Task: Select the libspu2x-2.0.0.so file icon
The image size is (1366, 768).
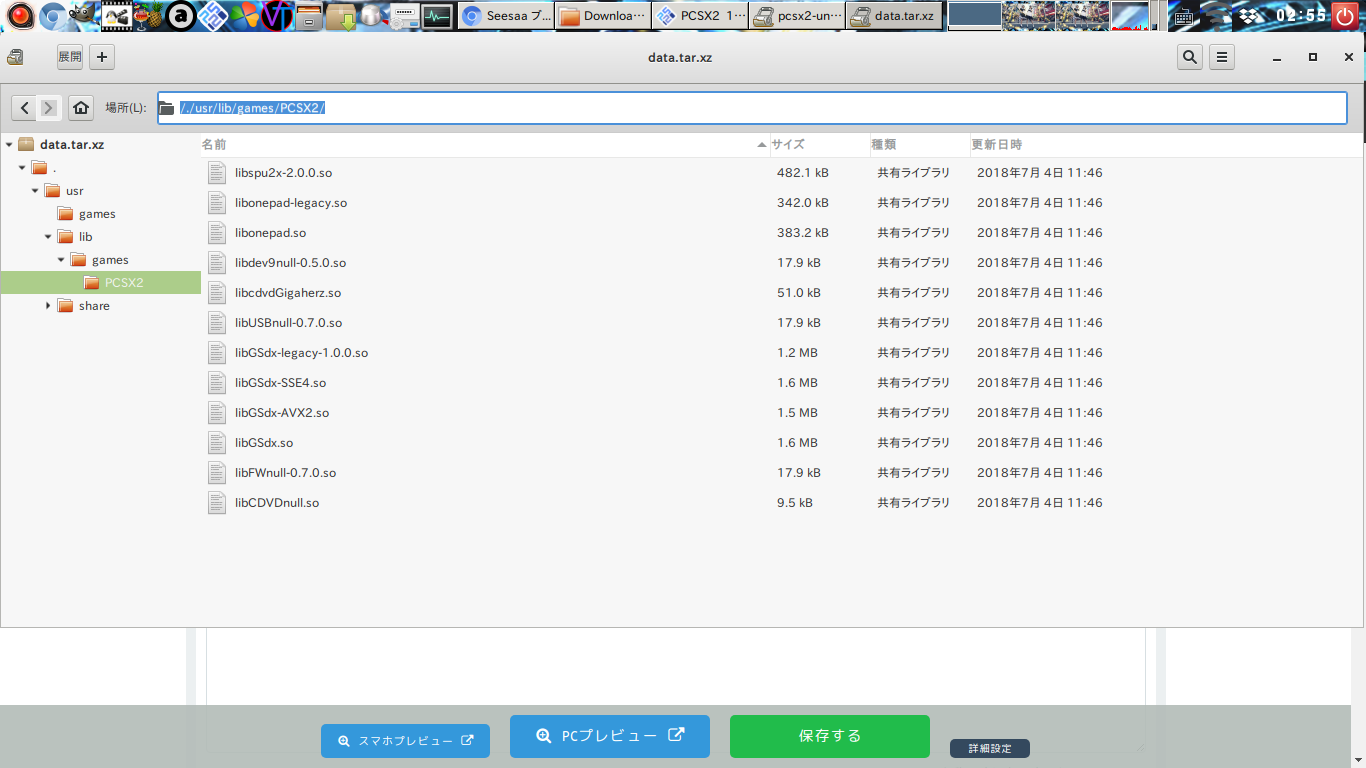Action: pos(217,173)
